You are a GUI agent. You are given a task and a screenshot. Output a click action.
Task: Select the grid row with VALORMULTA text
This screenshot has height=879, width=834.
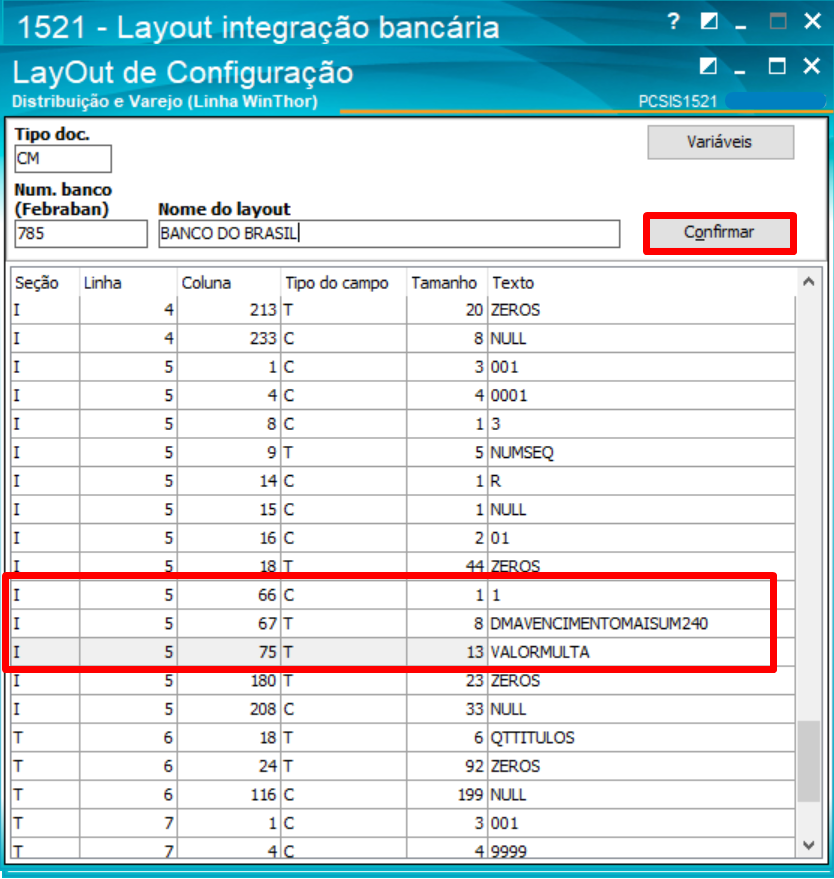pyautogui.click(x=400, y=652)
